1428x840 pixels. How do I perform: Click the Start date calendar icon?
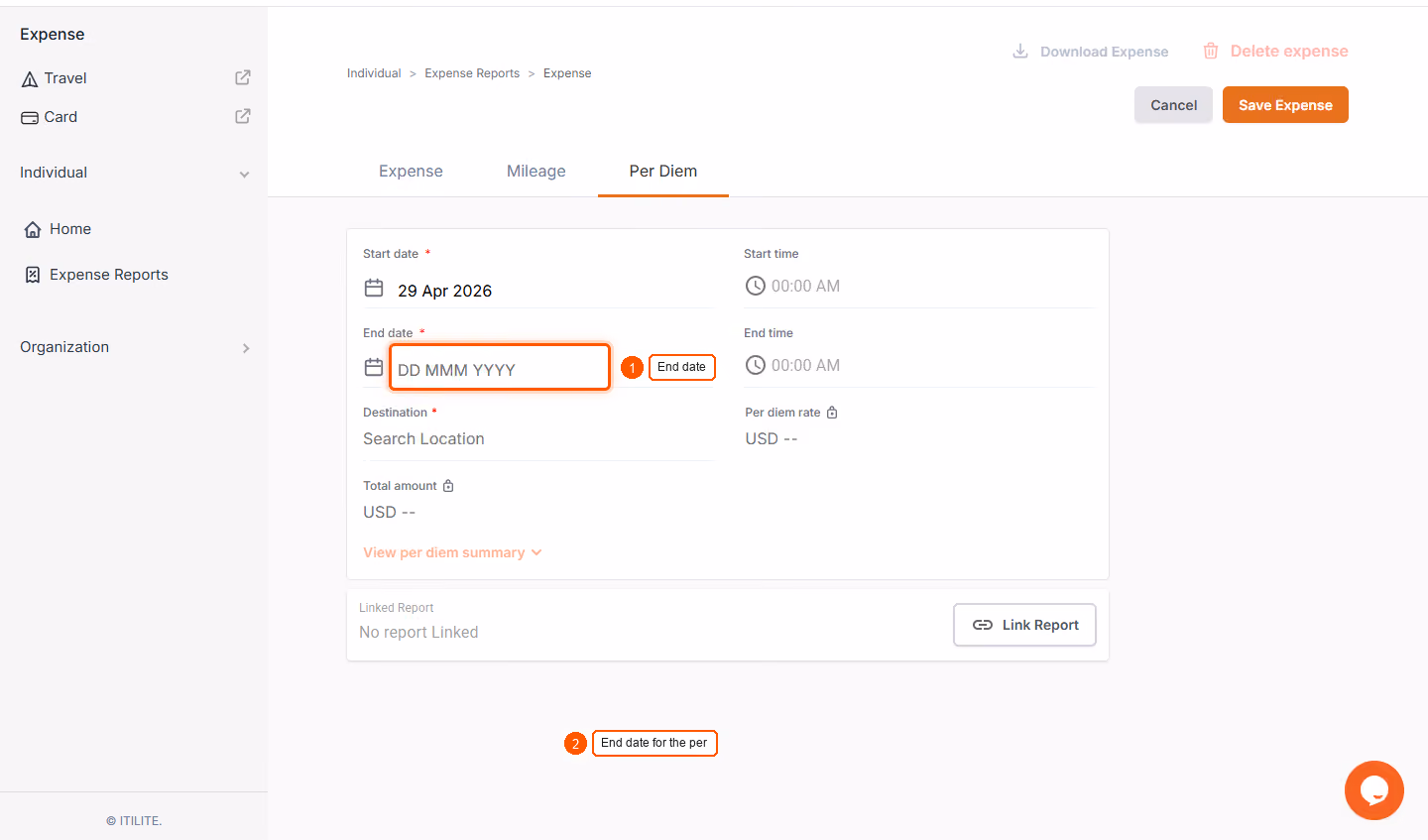(x=374, y=288)
